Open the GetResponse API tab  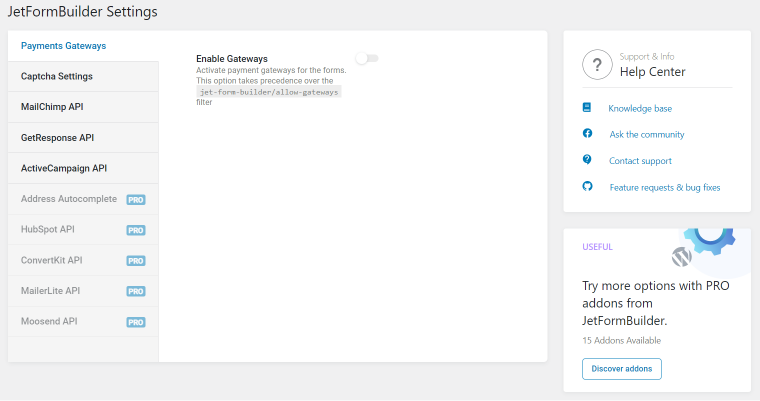click(83, 138)
